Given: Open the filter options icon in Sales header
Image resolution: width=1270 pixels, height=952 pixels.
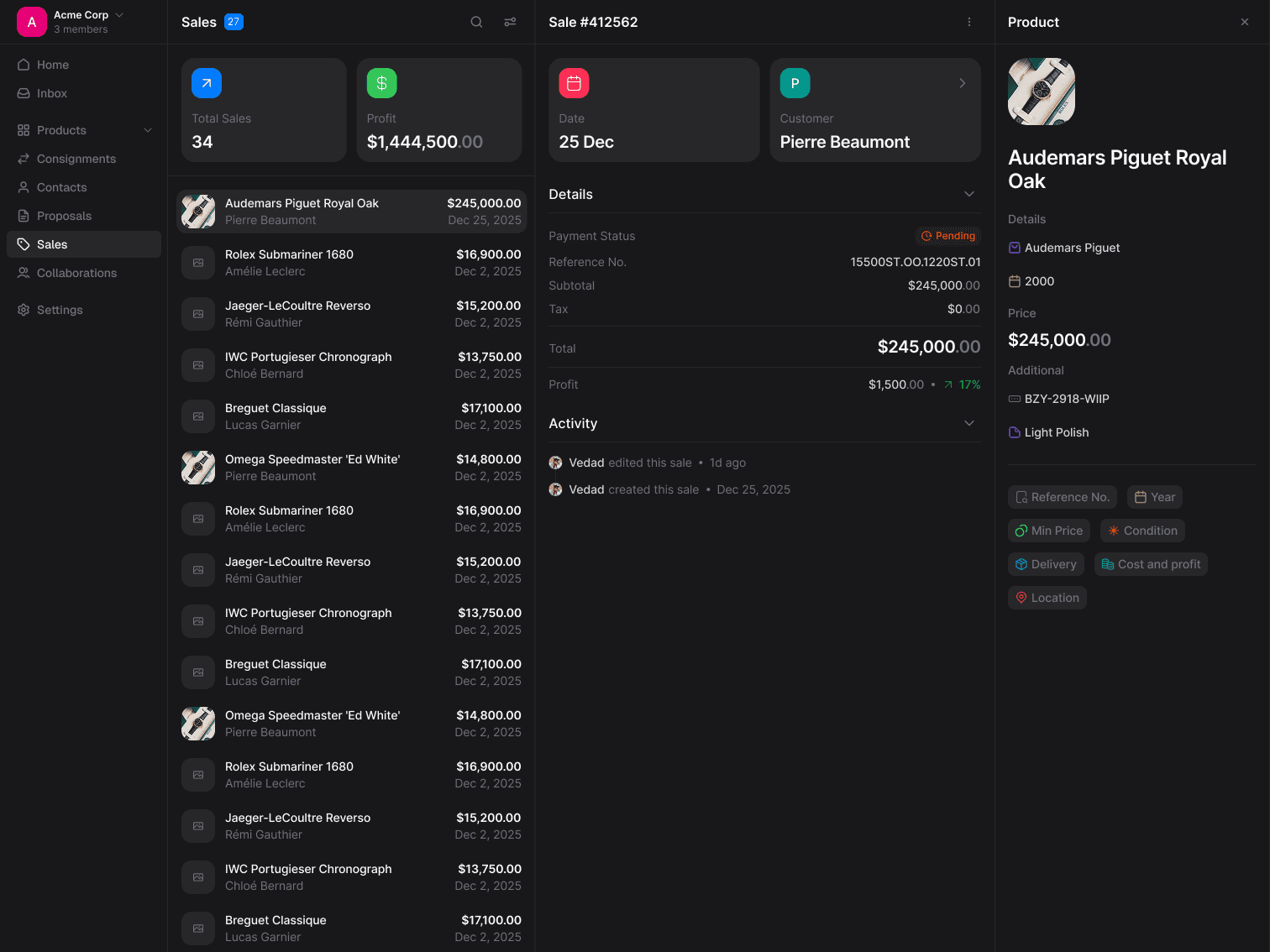Looking at the screenshot, I should pyautogui.click(x=510, y=22).
